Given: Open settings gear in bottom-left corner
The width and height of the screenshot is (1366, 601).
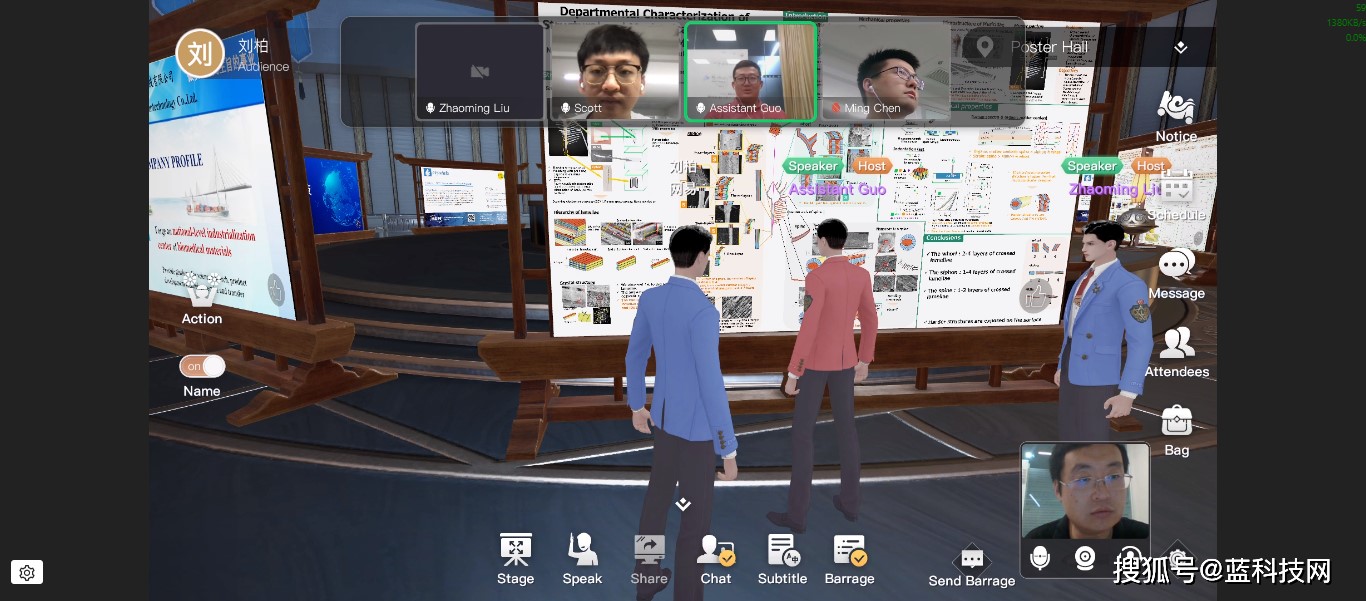Looking at the screenshot, I should tap(27, 573).
